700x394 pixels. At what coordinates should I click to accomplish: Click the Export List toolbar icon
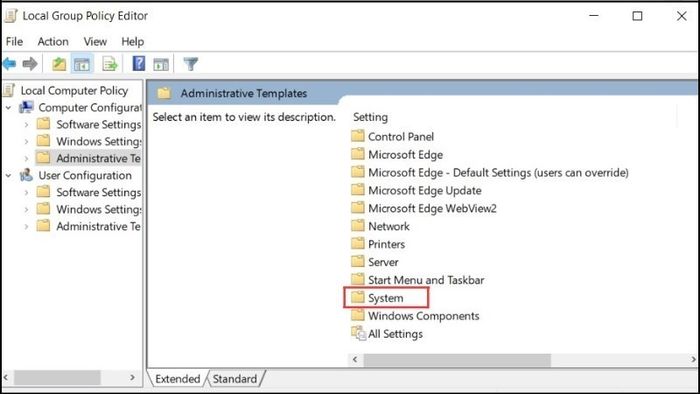pos(110,64)
